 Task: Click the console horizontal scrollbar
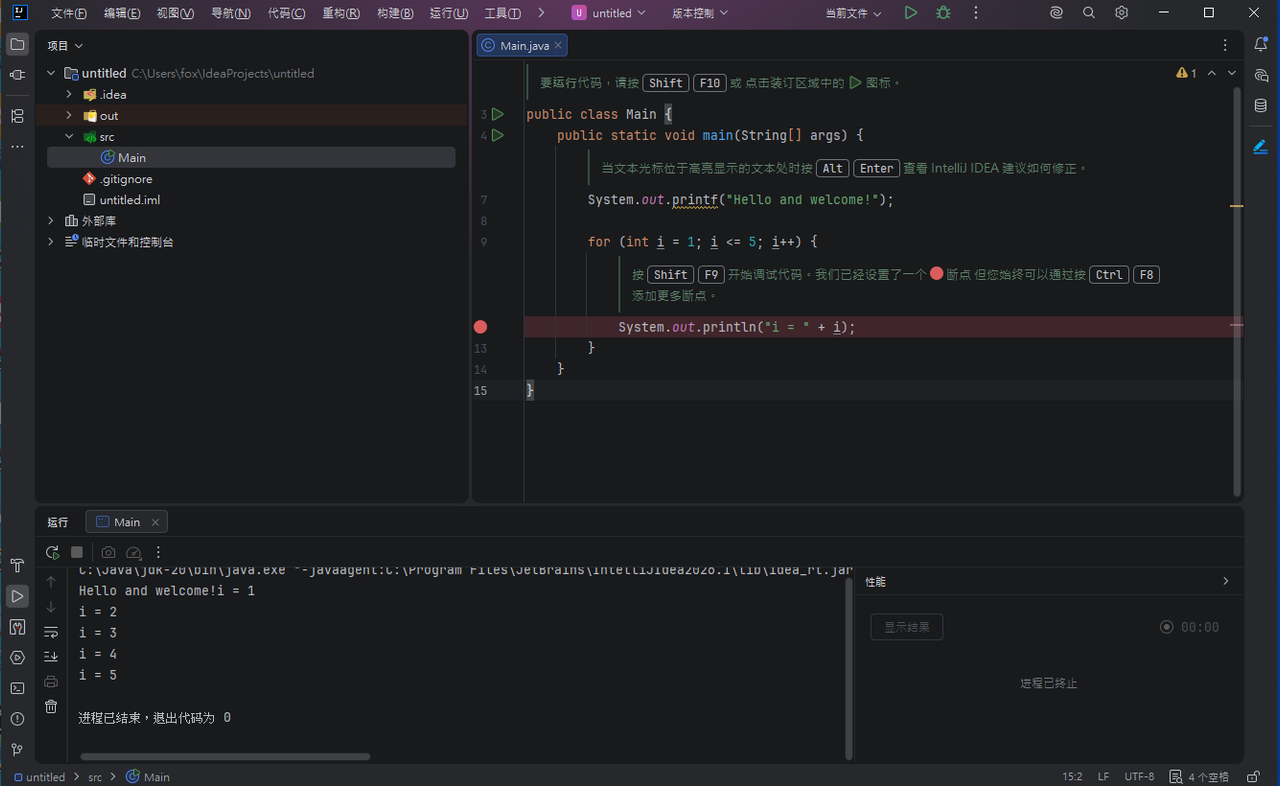click(x=225, y=757)
